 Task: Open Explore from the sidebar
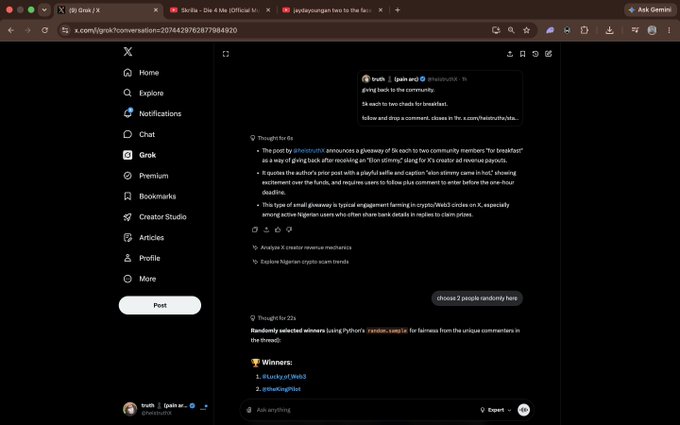click(x=143, y=93)
